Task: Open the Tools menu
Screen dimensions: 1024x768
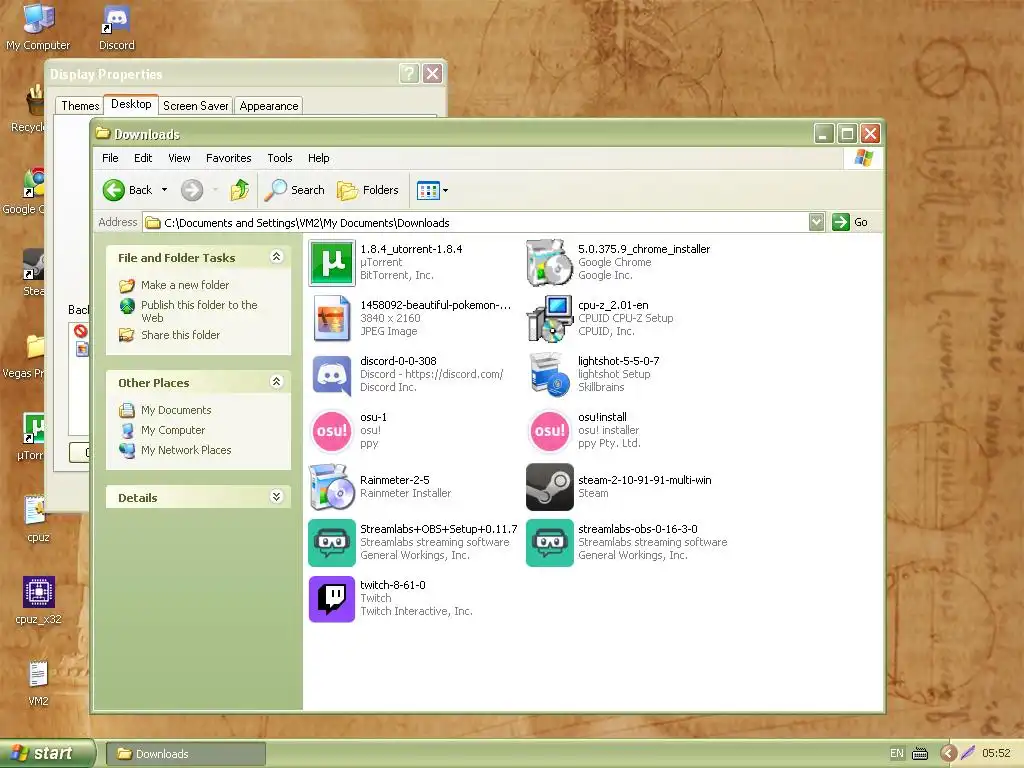Action: (280, 158)
